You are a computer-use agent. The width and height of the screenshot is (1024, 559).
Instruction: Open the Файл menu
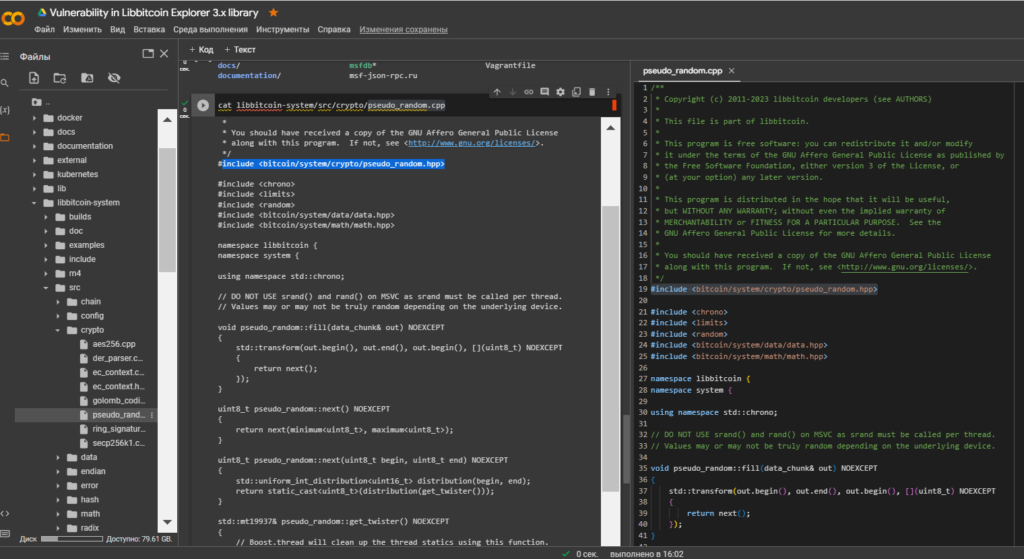[44, 29]
